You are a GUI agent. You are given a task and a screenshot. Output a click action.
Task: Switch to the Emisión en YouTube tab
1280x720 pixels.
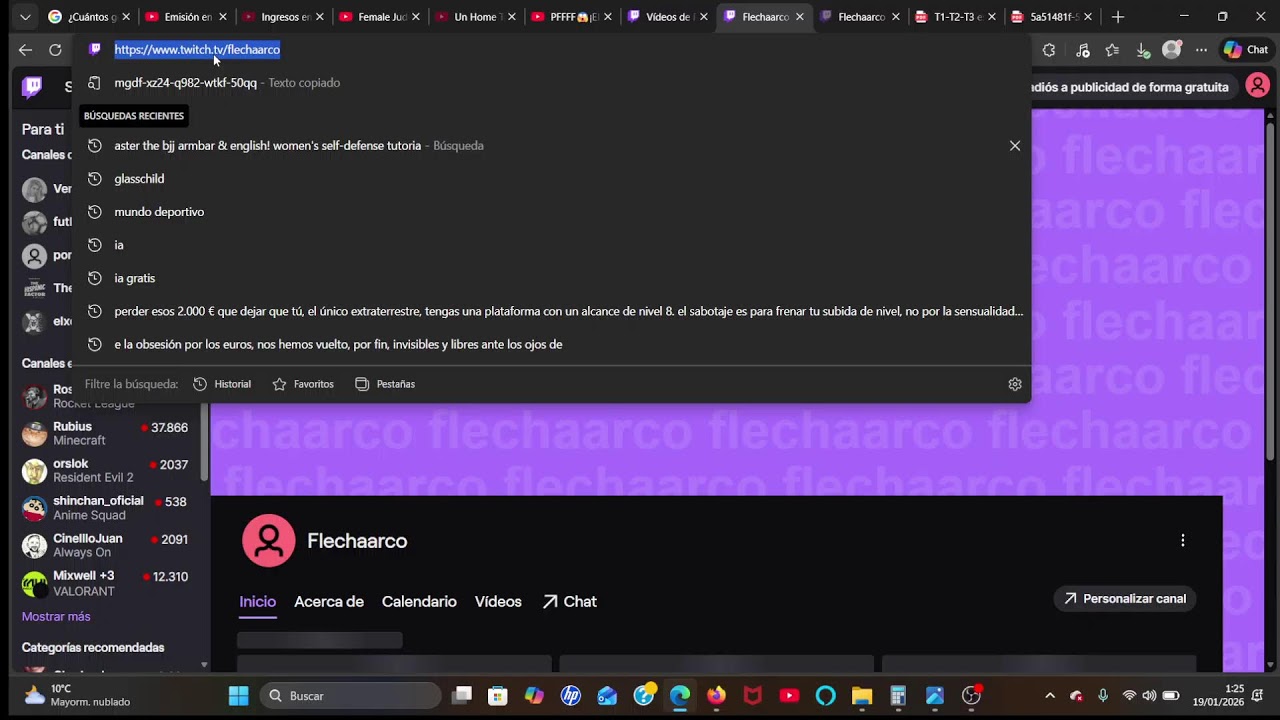[x=184, y=17]
